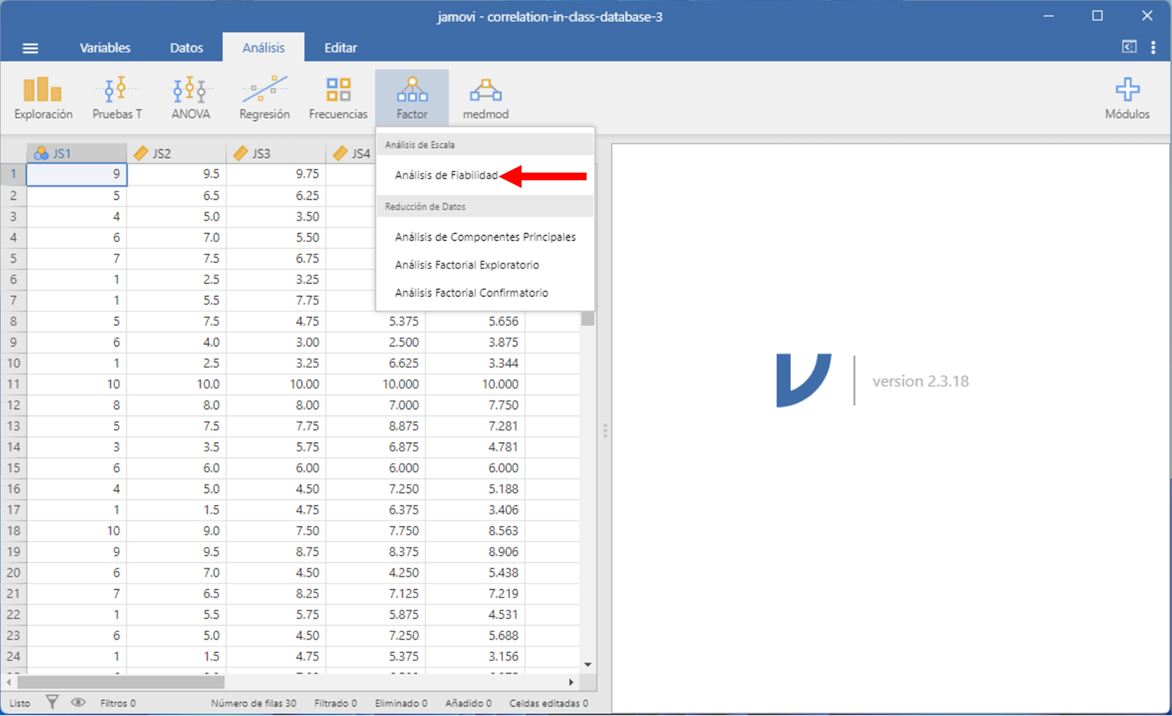The width and height of the screenshot is (1172, 716).
Task: Open the Exploración analysis menu
Action: pos(43,98)
